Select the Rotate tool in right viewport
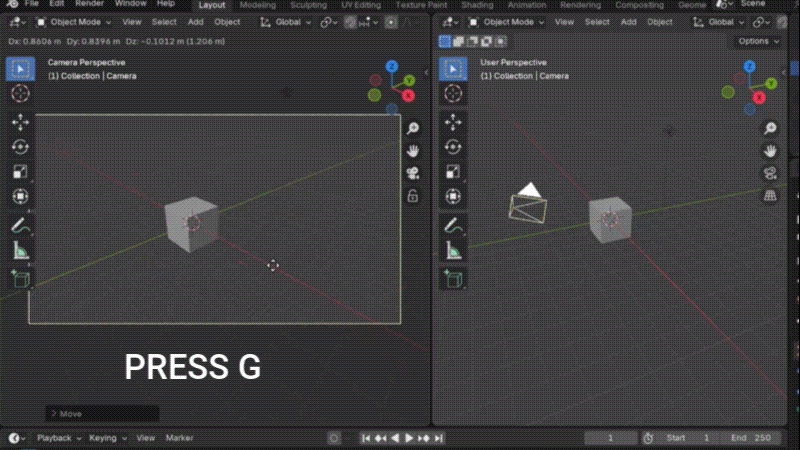The height and width of the screenshot is (450, 800). (453, 147)
